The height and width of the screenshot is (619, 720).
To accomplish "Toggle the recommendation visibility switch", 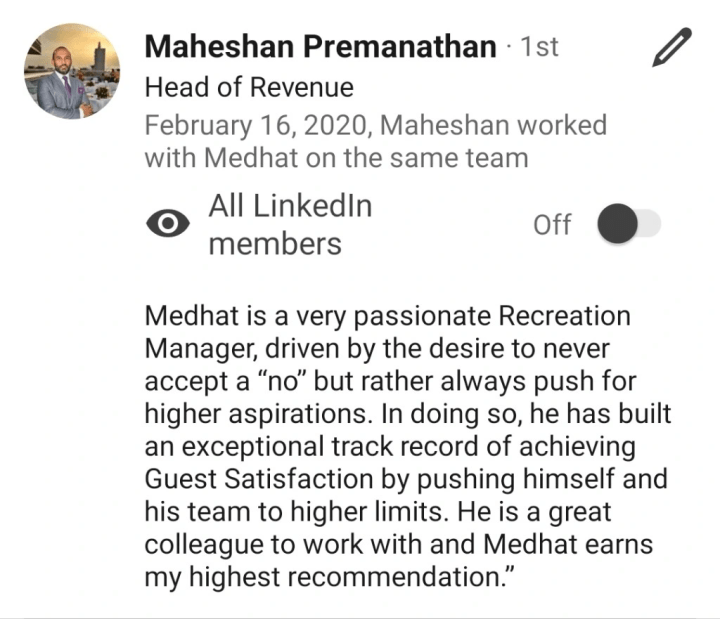I will 629,224.
